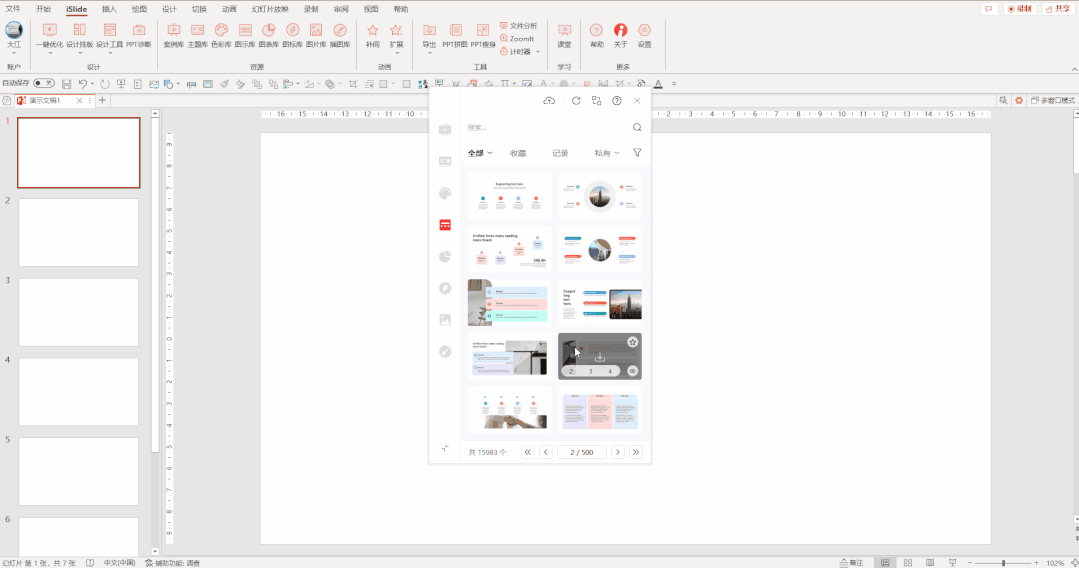Favorite the hovered template with star icon
The height and width of the screenshot is (568, 1079).
point(633,343)
